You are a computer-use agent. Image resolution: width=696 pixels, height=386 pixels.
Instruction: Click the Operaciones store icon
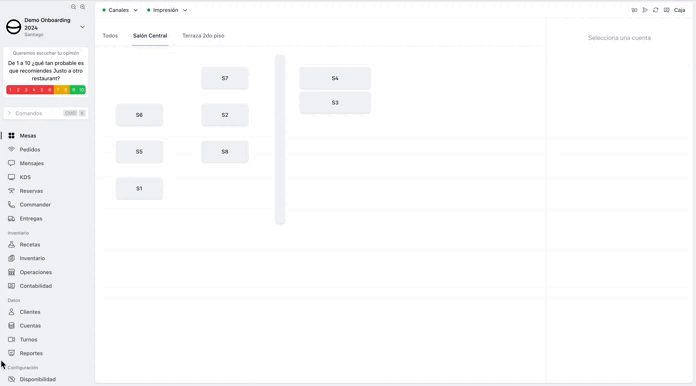(x=12, y=272)
